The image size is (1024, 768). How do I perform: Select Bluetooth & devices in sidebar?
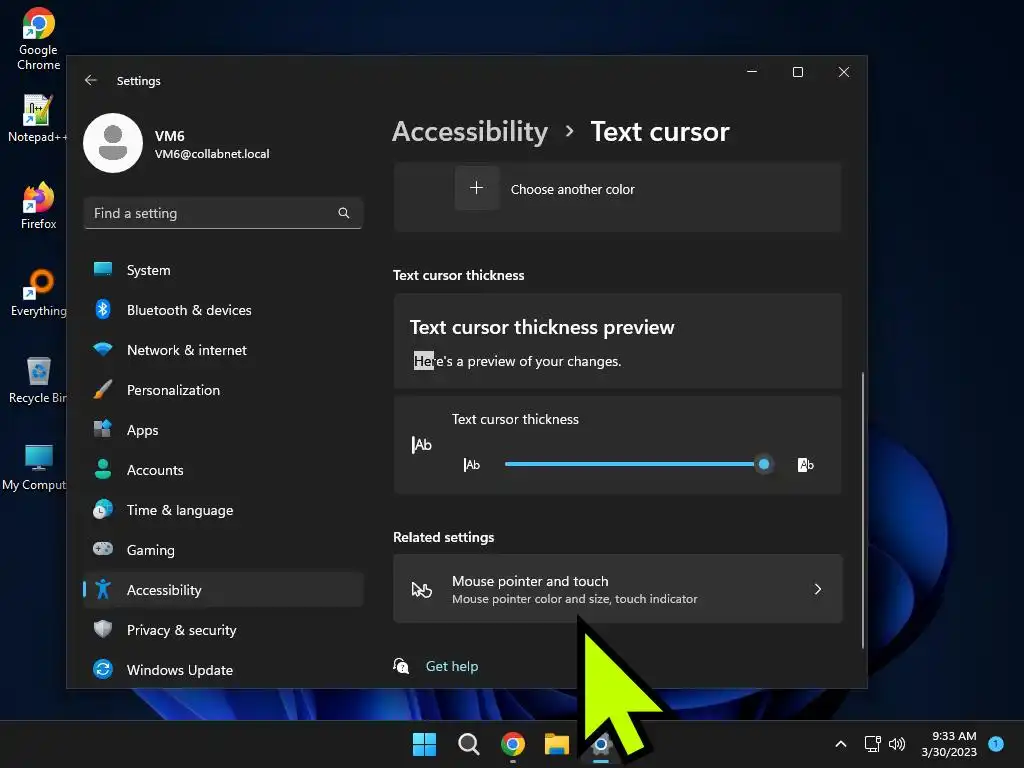(223, 310)
